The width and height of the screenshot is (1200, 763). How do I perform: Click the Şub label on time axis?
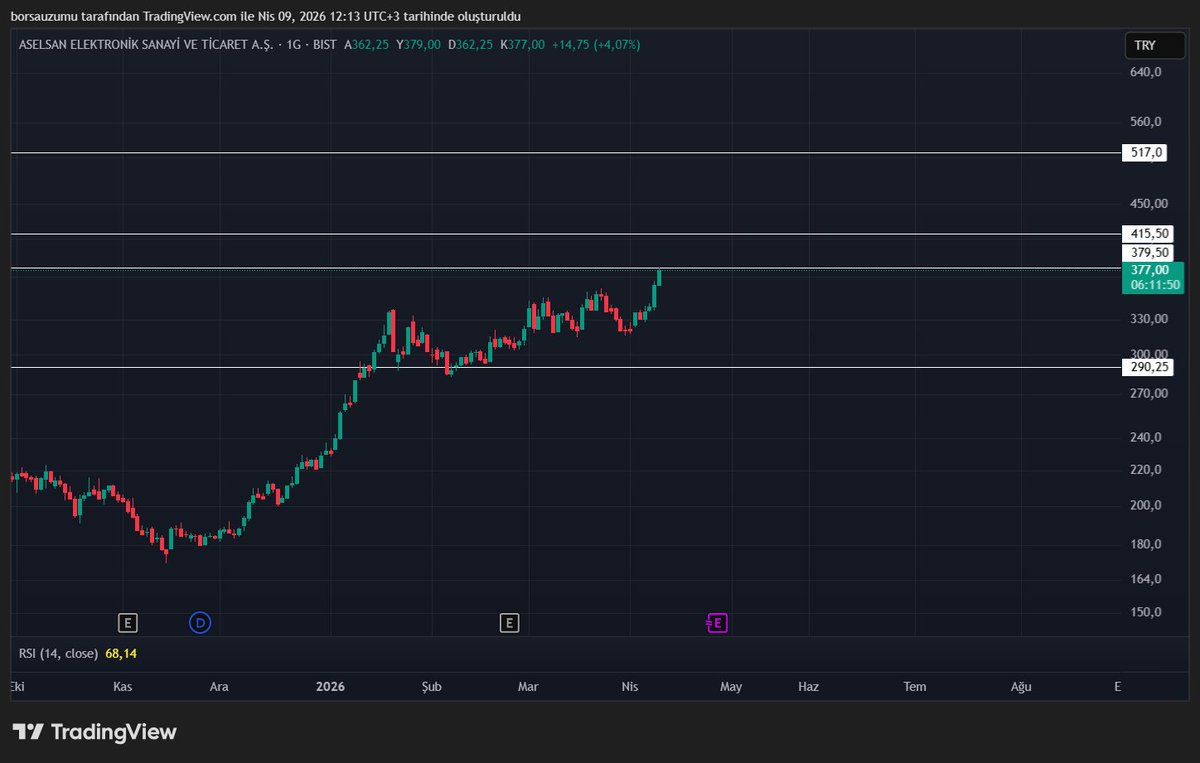431,686
